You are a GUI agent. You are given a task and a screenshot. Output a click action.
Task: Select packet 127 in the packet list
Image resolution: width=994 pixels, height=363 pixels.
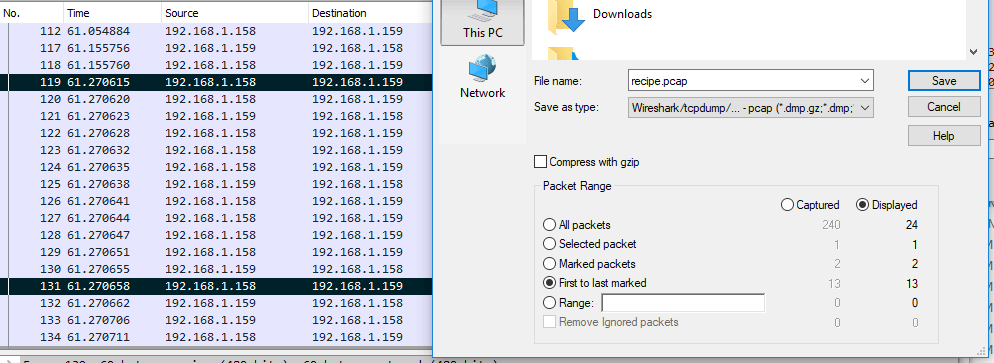(216, 218)
